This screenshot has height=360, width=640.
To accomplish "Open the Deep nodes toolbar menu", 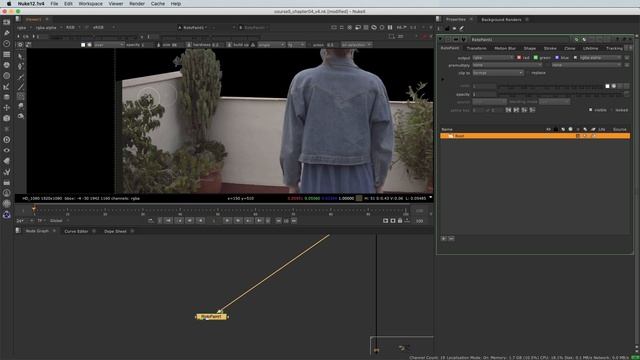I will click(x=7, y=140).
